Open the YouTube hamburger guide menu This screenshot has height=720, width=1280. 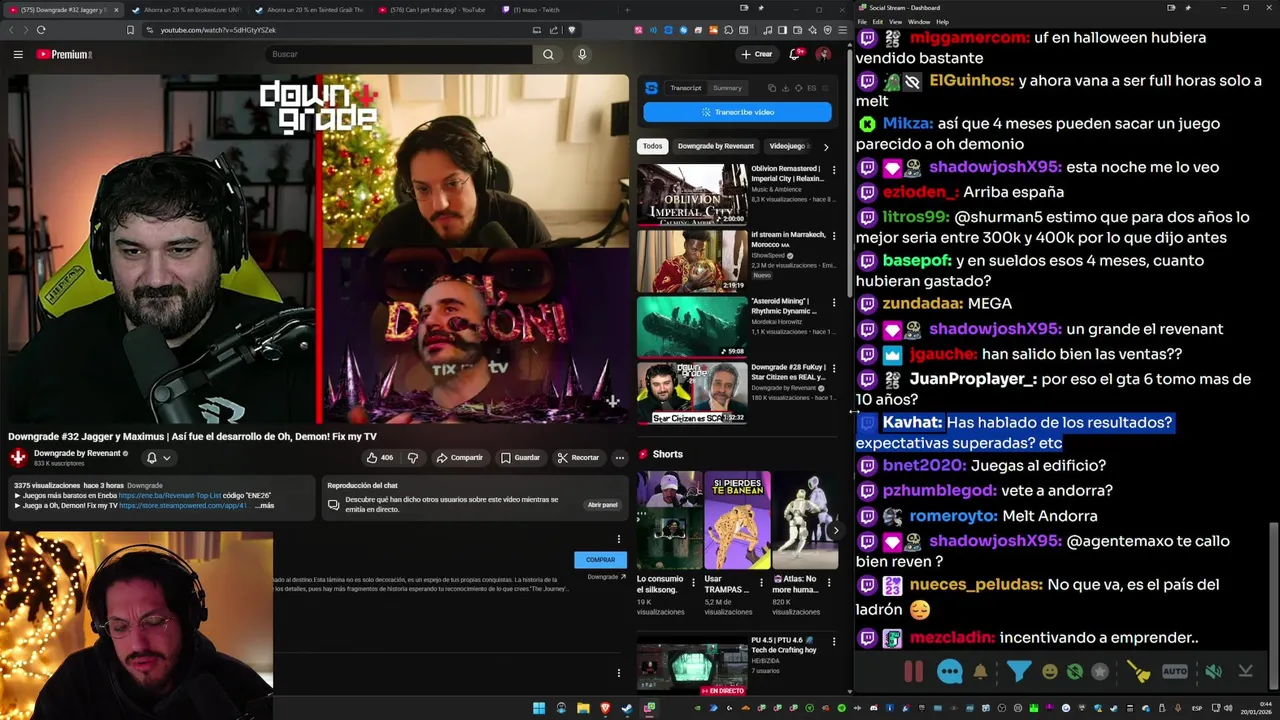pos(18,54)
